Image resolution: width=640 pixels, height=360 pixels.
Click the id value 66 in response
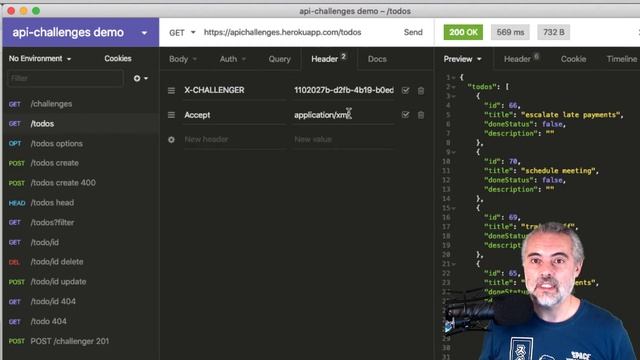coord(513,106)
